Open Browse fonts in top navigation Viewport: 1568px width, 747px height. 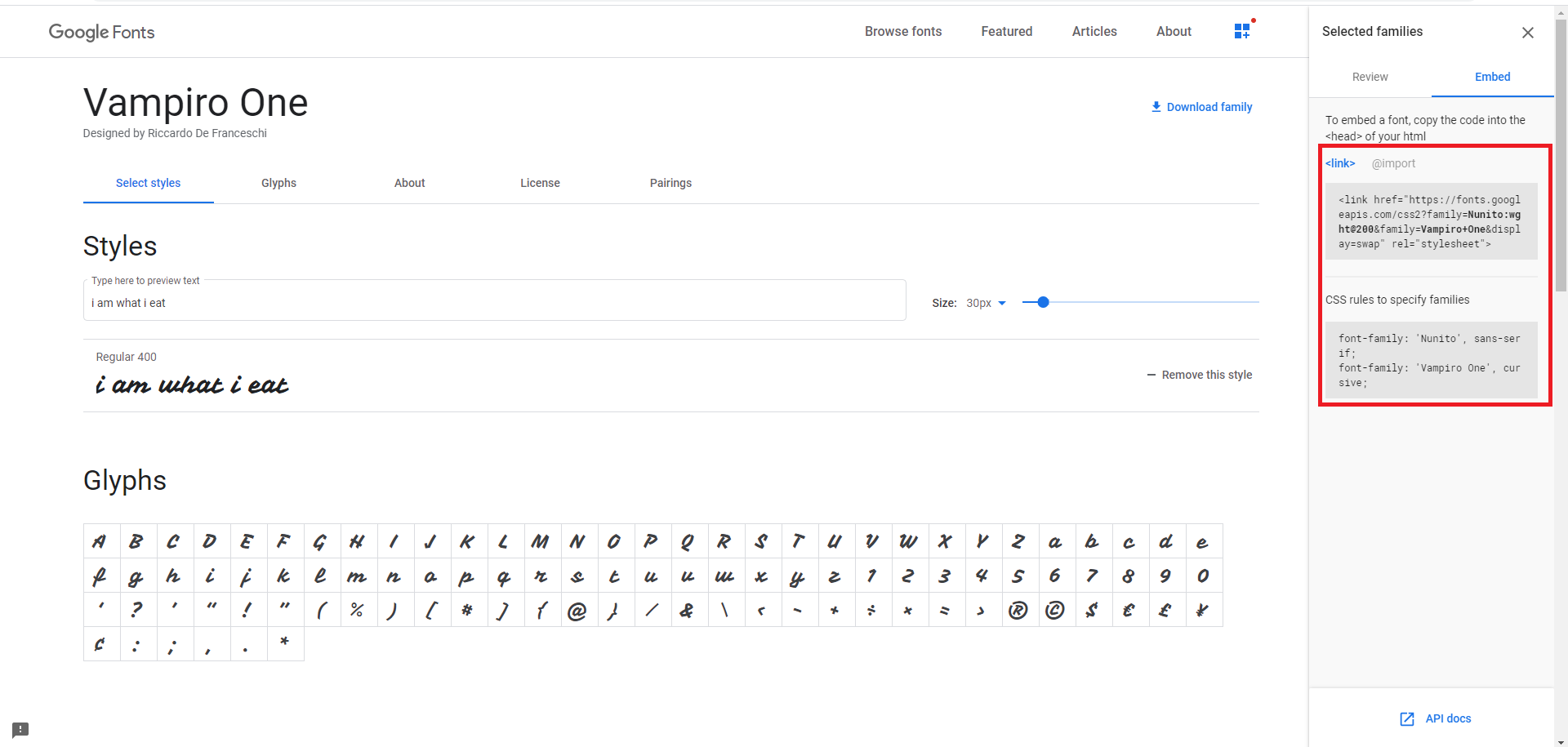(903, 31)
